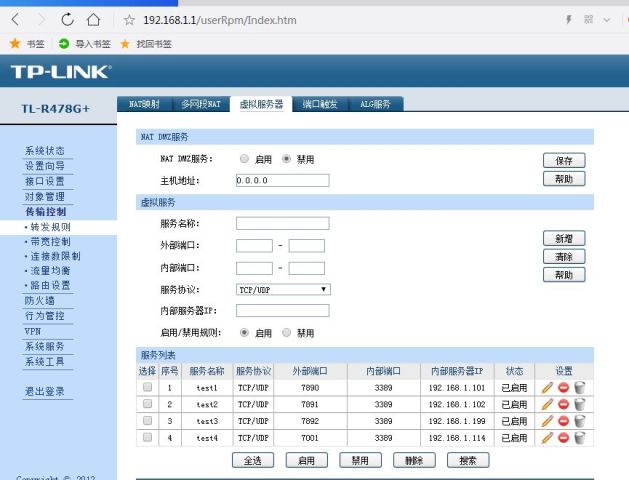Click the browser address bar URL
Viewport: 629px width, 480px height.
click(x=220, y=20)
